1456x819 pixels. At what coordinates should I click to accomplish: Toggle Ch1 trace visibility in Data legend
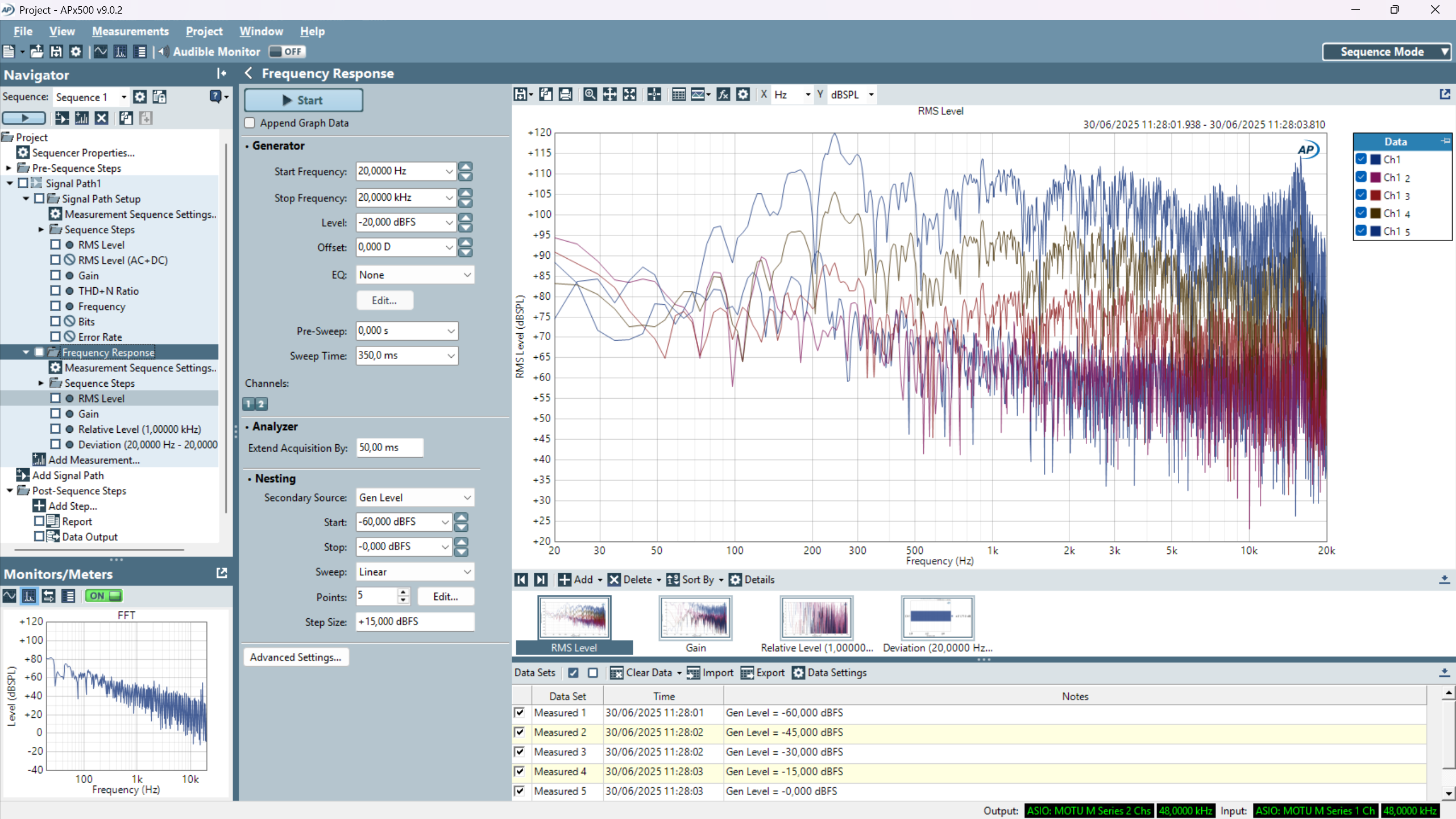(x=1361, y=159)
